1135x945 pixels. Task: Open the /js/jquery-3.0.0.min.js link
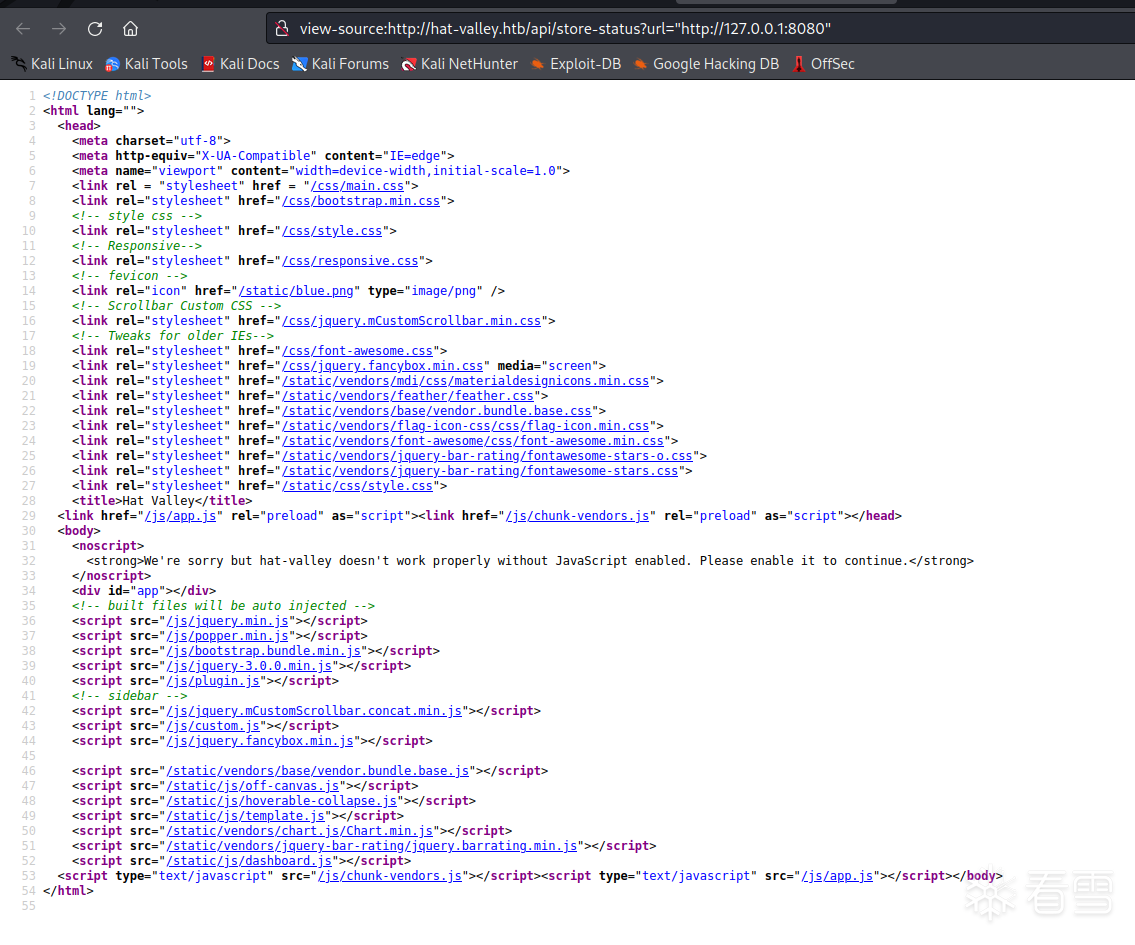(x=249, y=666)
